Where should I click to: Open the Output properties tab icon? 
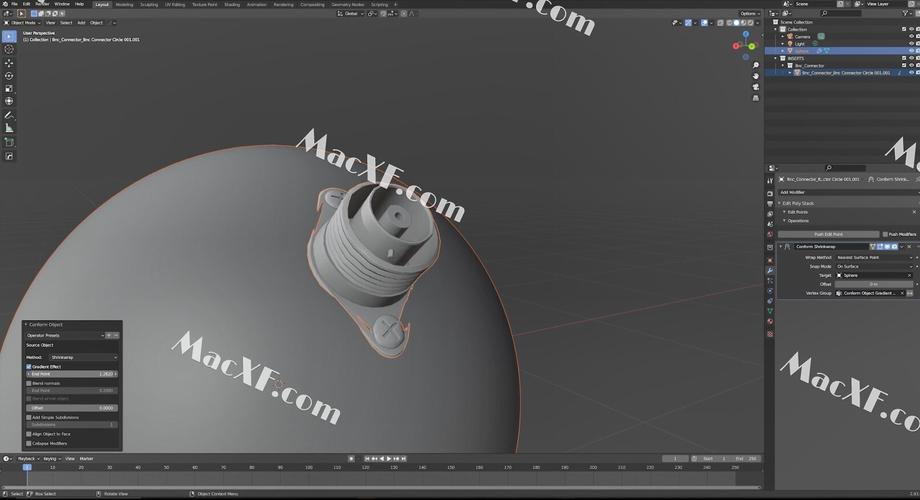click(770, 204)
